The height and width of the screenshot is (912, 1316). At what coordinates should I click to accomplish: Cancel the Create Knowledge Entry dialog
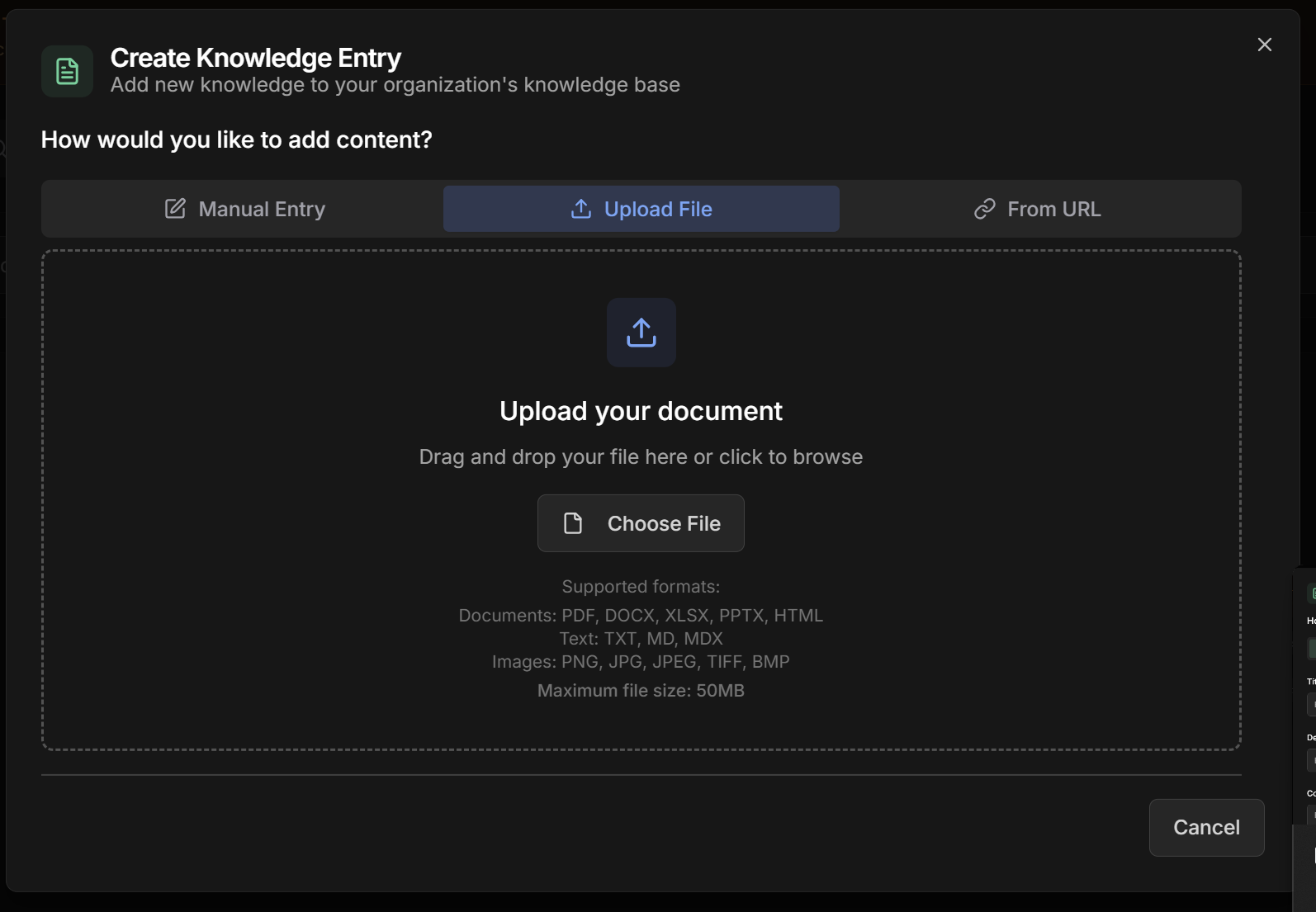tap(1206, 827)
